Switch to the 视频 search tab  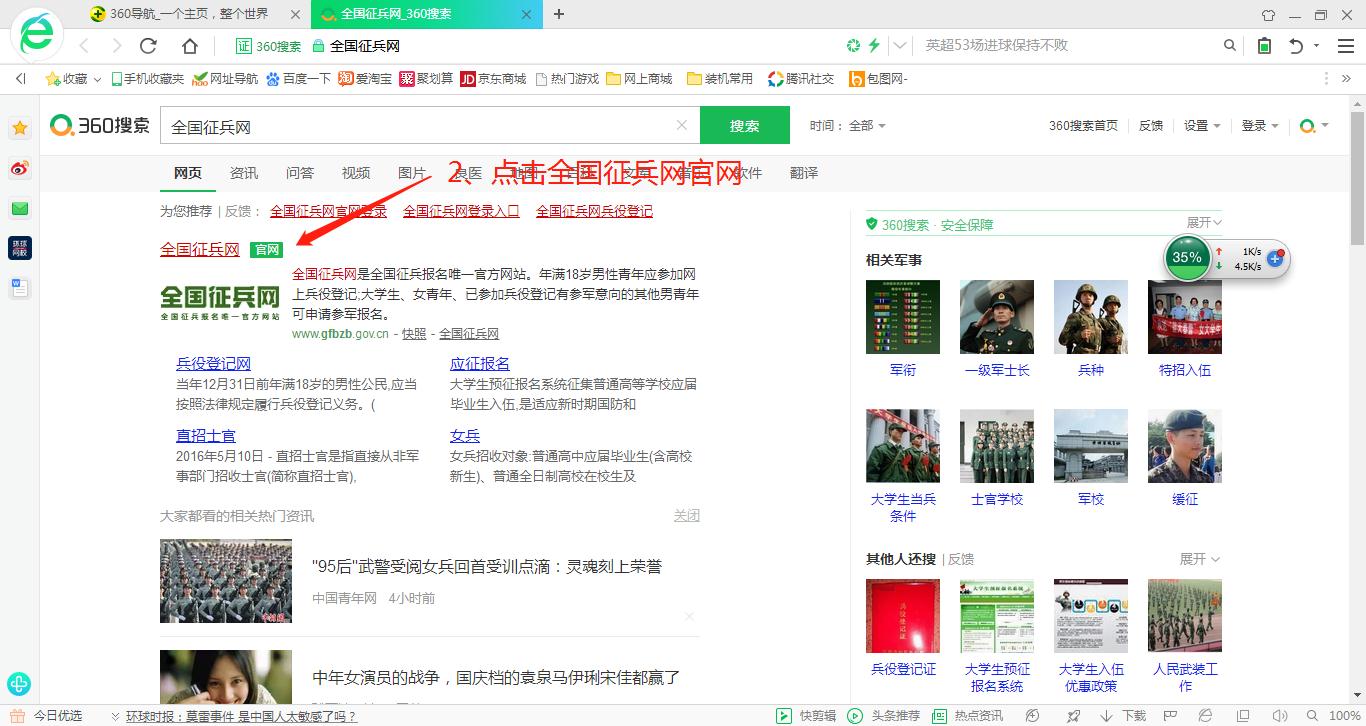tap(356, 173)
